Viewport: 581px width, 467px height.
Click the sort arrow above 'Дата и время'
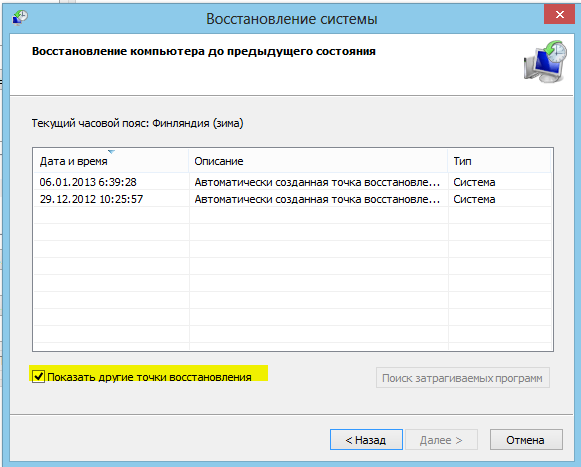pos(111,152)
